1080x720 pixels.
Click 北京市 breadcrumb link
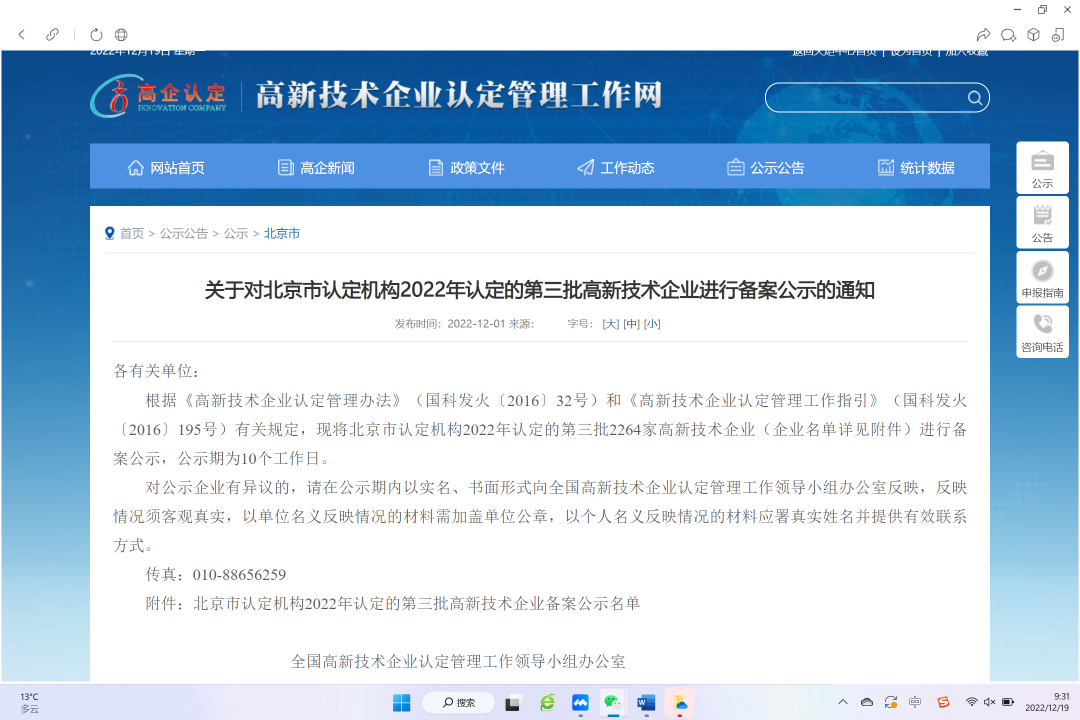point(282,233)
